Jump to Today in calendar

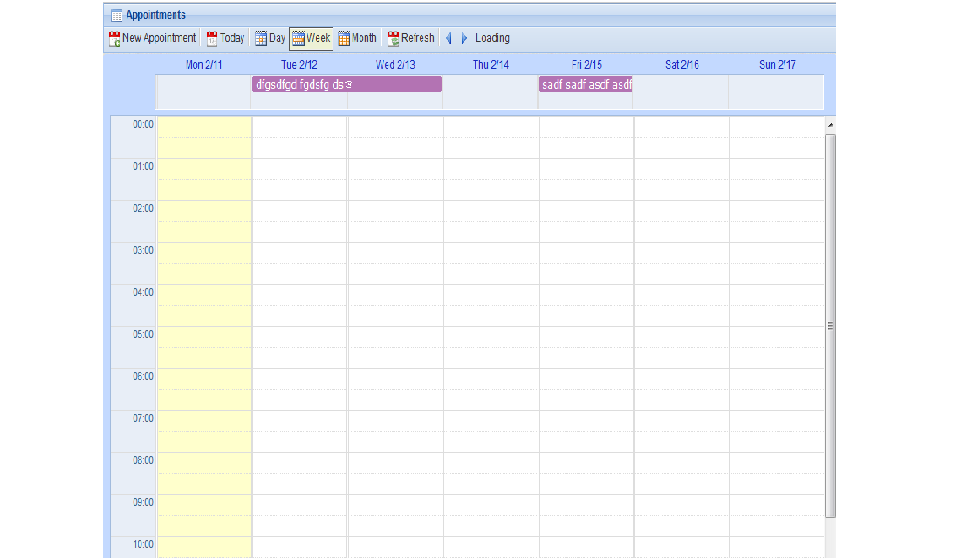[x=225, y=38]
